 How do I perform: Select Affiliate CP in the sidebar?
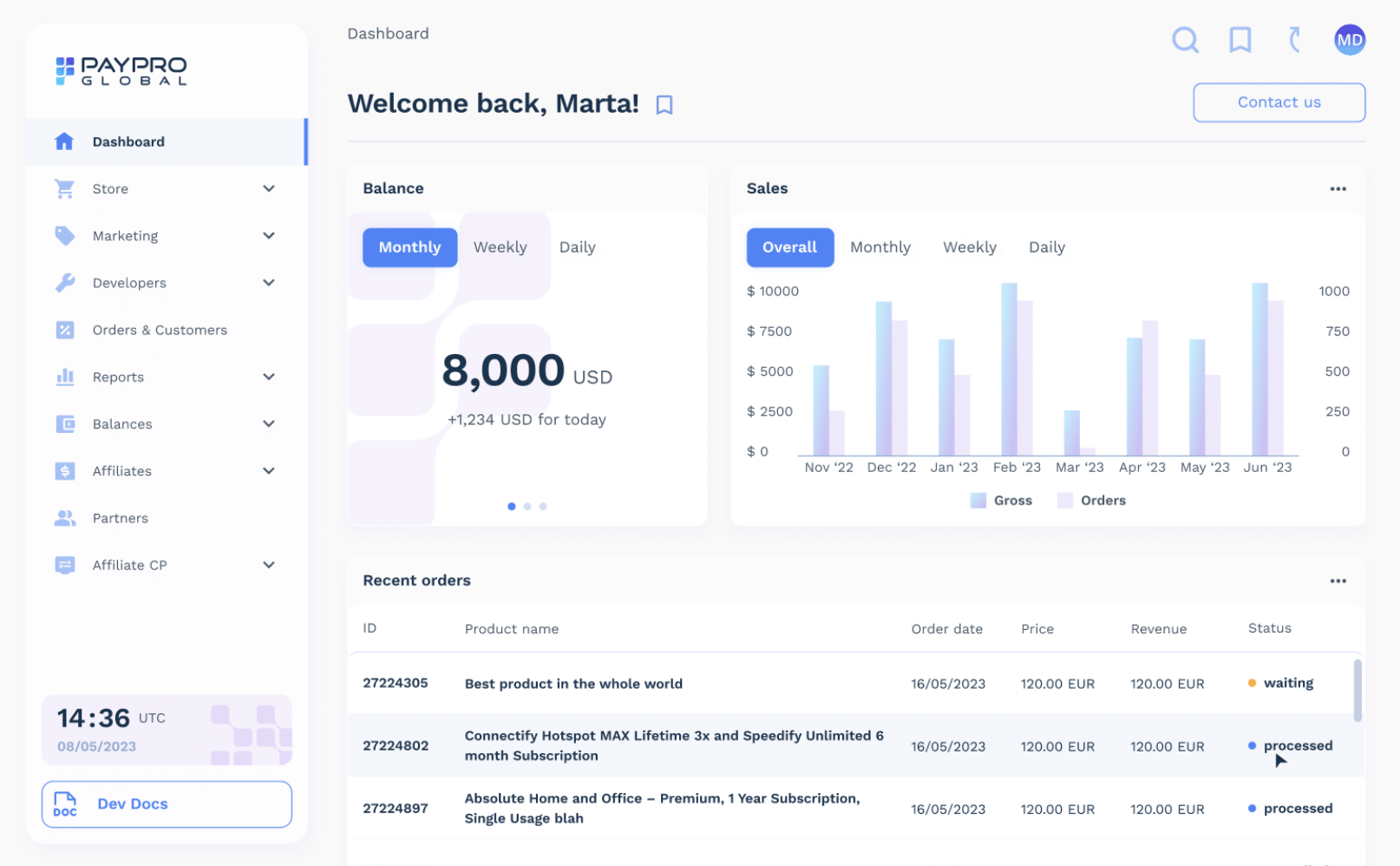point(130,565)
